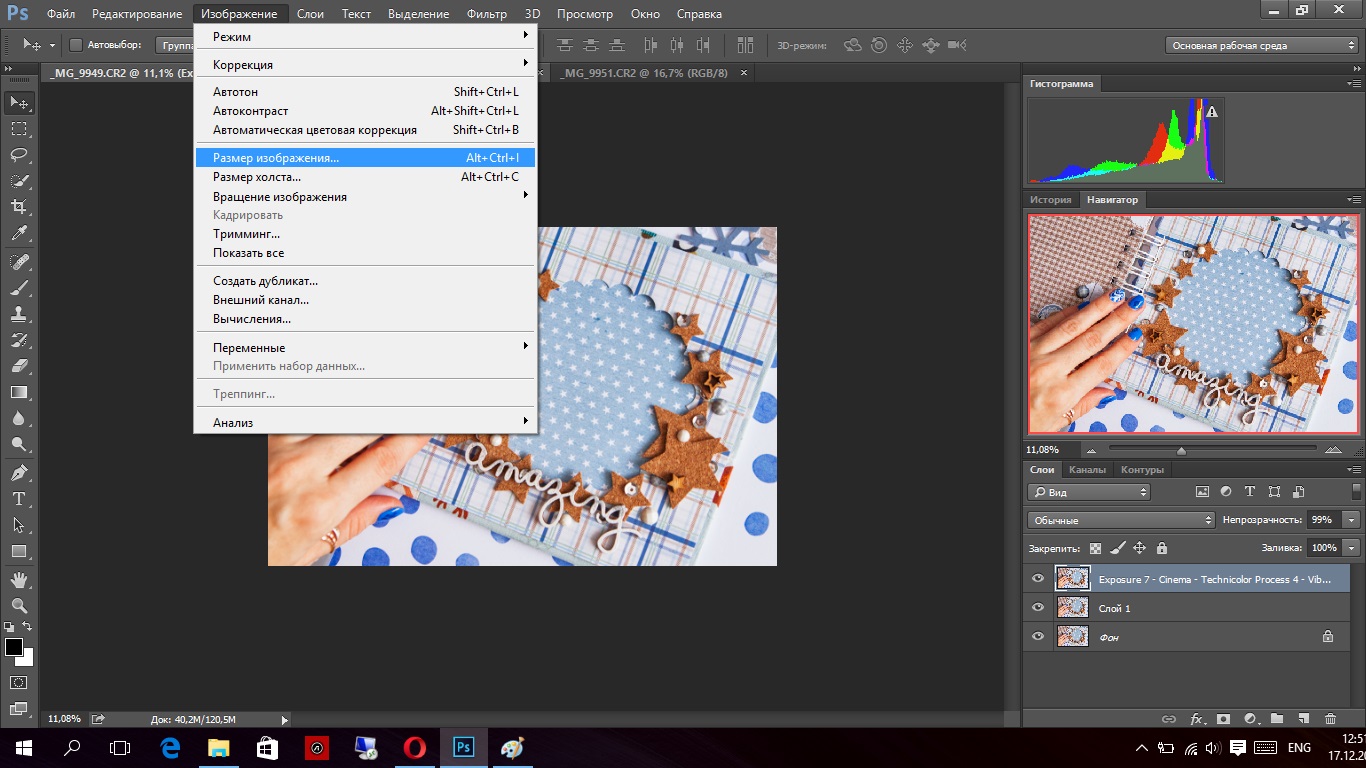Choose Автотон from the menu
The width and height of the screenshot is (1366, 768).
(365, 92)
